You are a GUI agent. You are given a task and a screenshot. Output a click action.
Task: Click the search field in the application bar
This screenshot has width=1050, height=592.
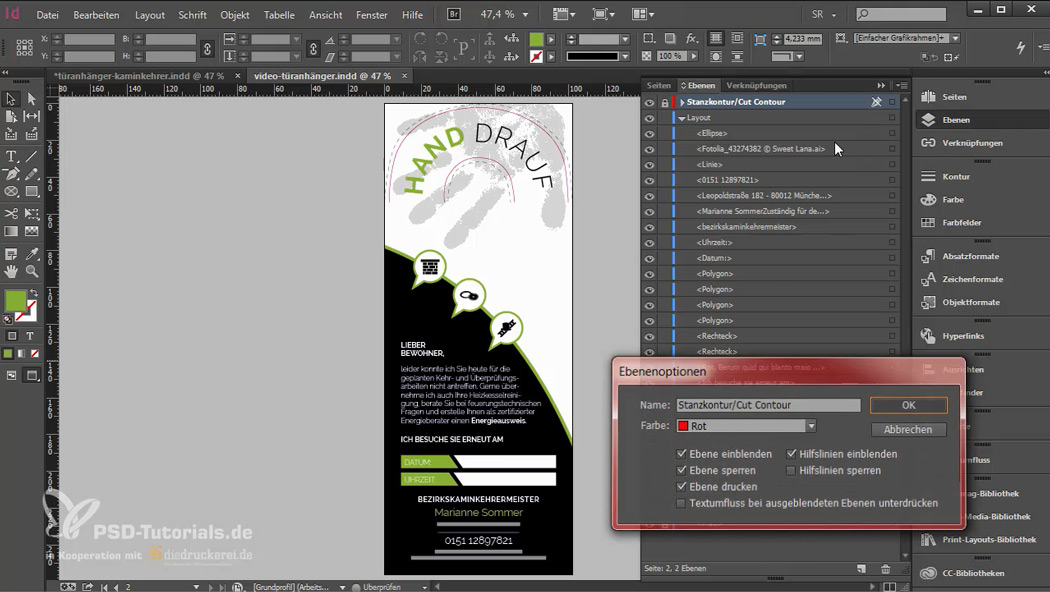tap(901, 14)
